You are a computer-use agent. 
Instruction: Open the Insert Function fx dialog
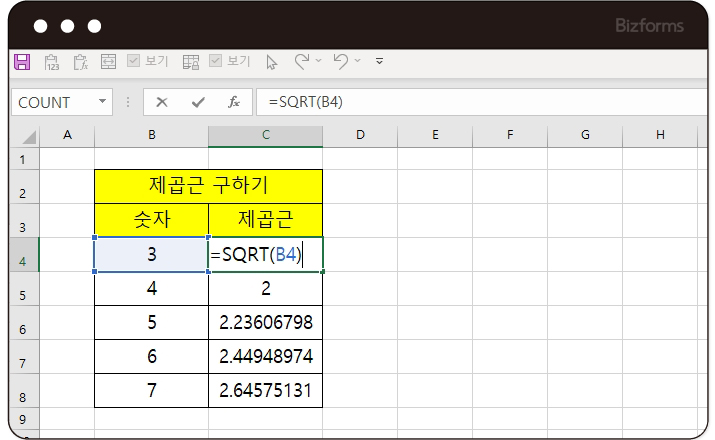[x=233, y=102]
